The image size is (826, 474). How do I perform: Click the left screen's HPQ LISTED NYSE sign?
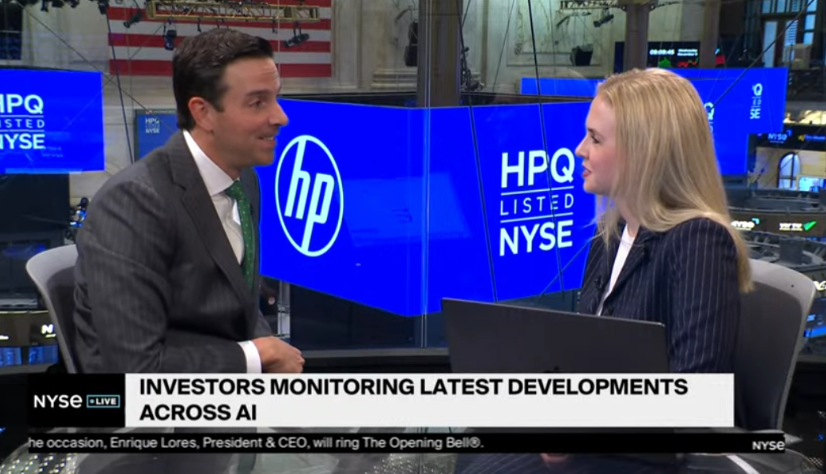click(x=37, y=121)
